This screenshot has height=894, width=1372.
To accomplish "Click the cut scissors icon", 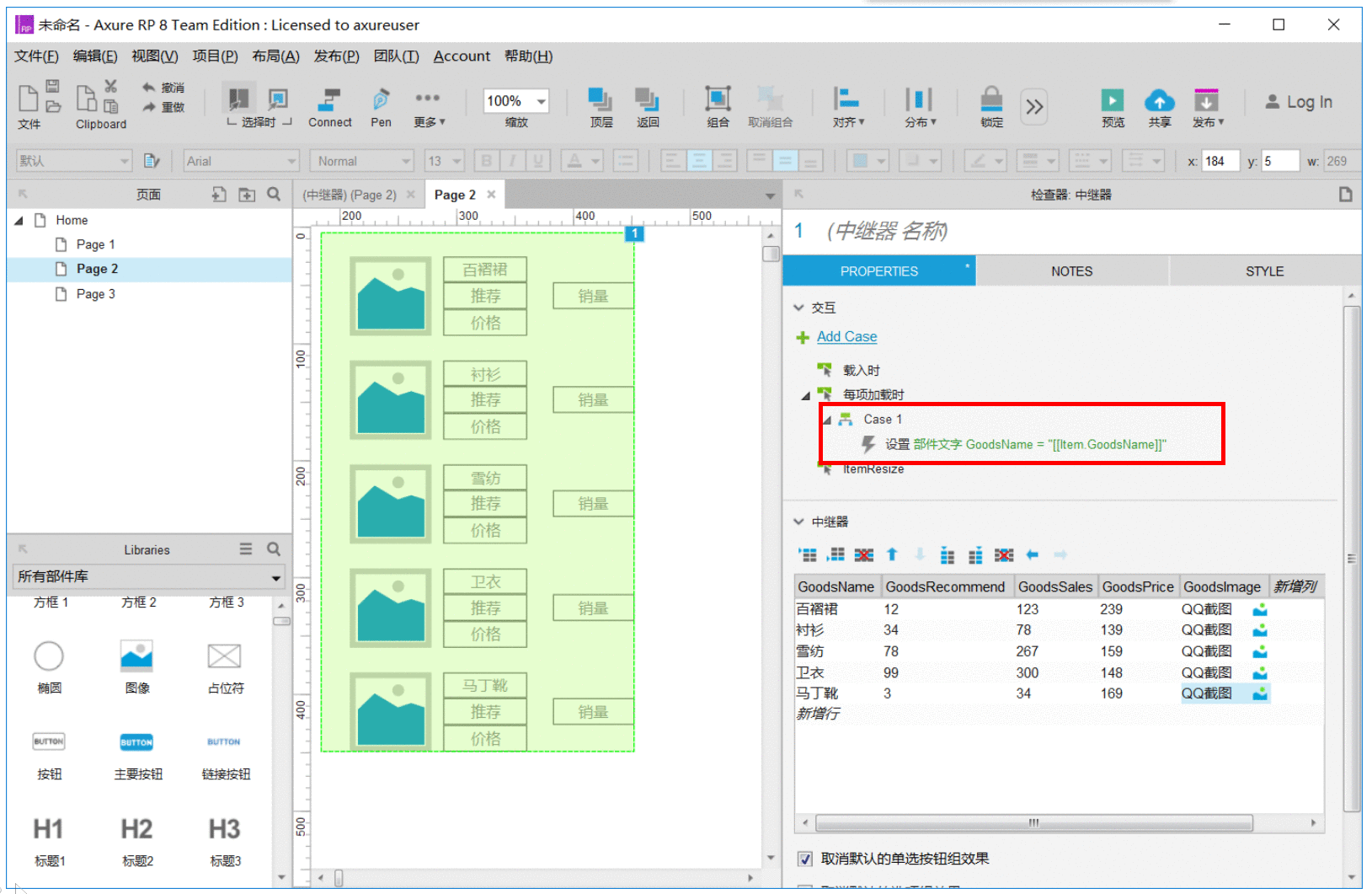I will pyautogui.click(x=110, y=86).
